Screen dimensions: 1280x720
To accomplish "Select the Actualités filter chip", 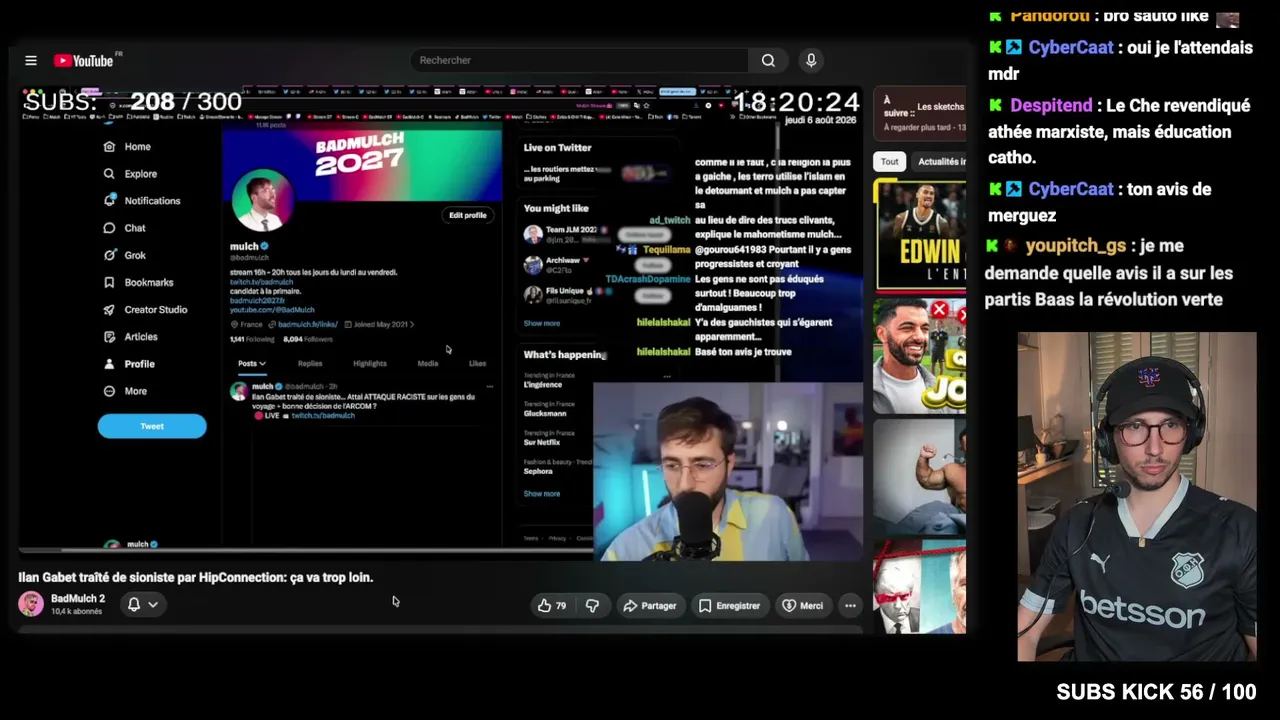I will 941,161.
